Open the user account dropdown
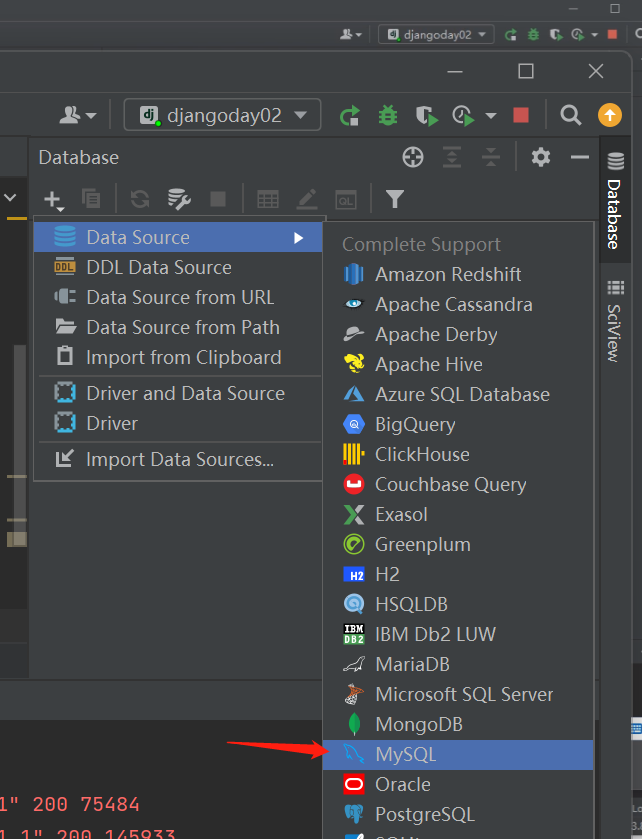This screenshot has width=642, height=839. (x=78, y=115)
